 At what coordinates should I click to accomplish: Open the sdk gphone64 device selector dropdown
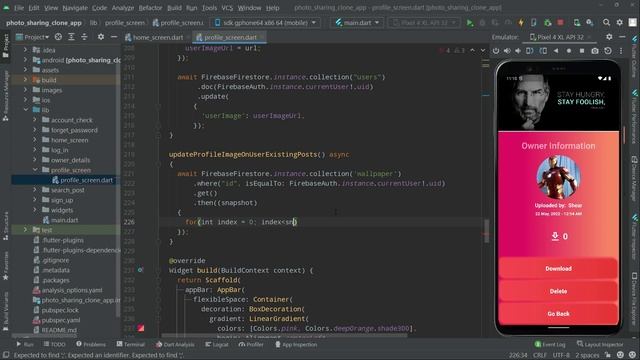click(x=264, y=23)
